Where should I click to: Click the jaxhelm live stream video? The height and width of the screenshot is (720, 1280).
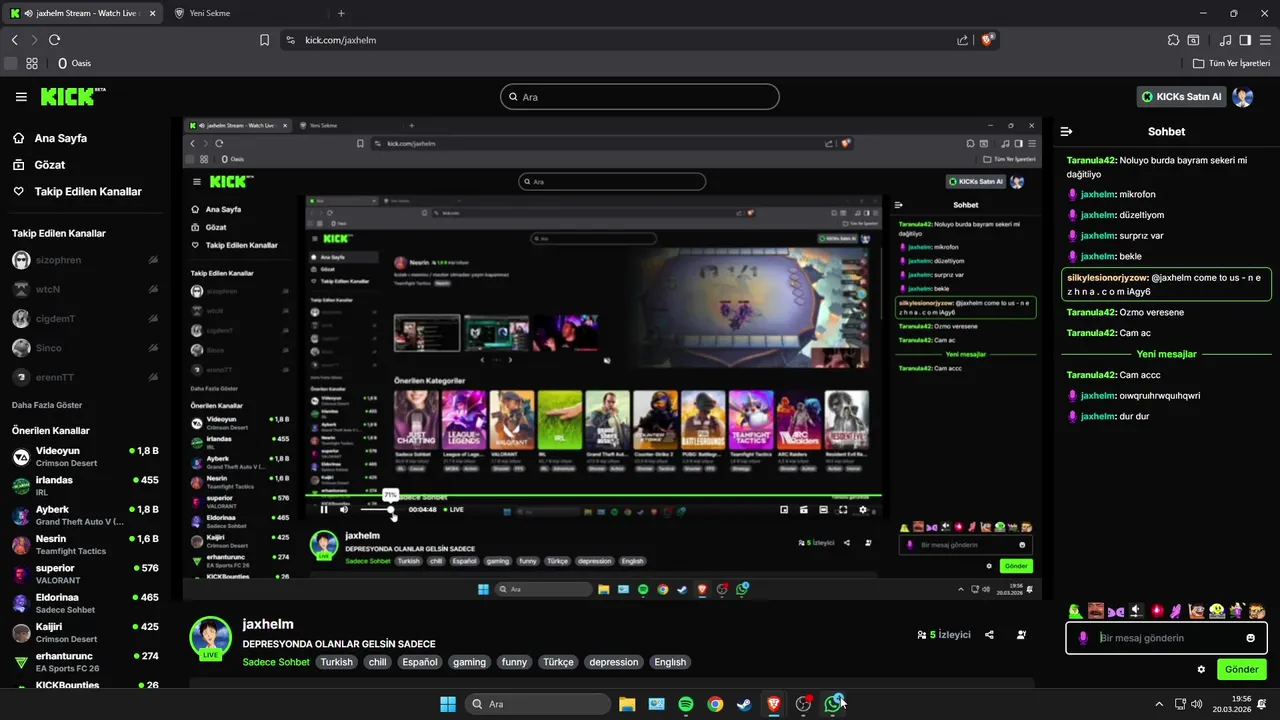click(612, 358)
